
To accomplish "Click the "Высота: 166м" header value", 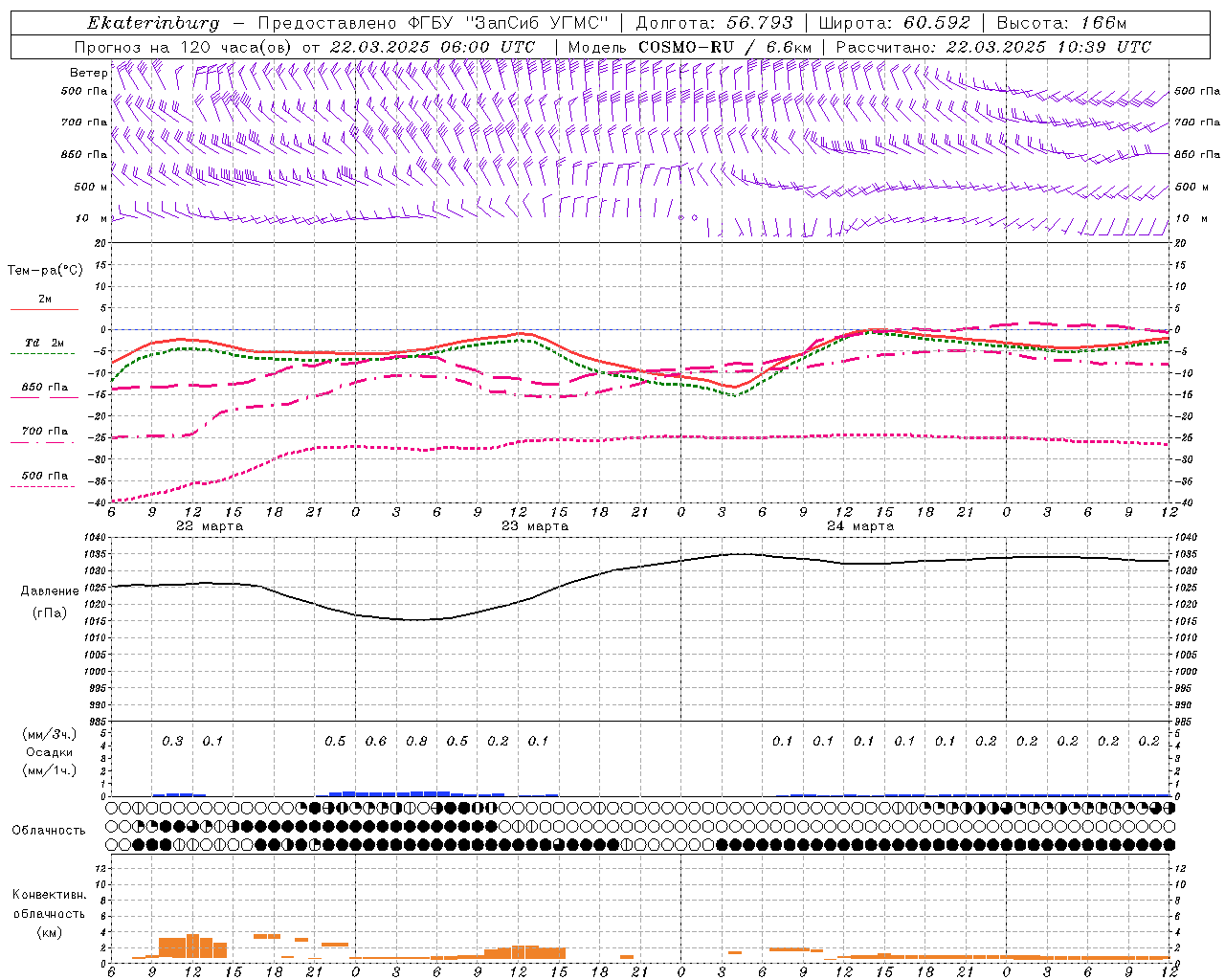I will 1062,23.
